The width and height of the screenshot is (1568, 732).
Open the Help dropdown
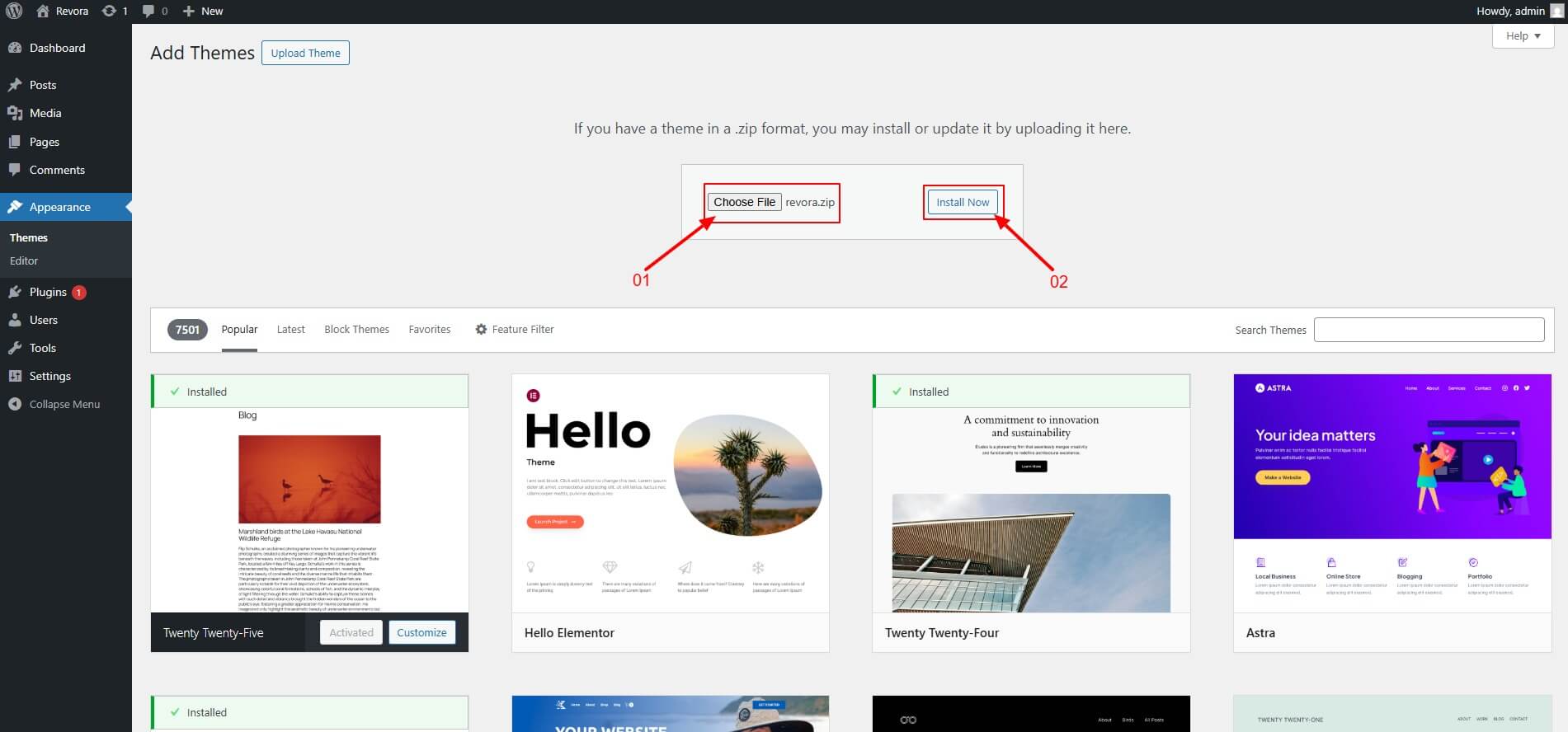coord(1523,35)
